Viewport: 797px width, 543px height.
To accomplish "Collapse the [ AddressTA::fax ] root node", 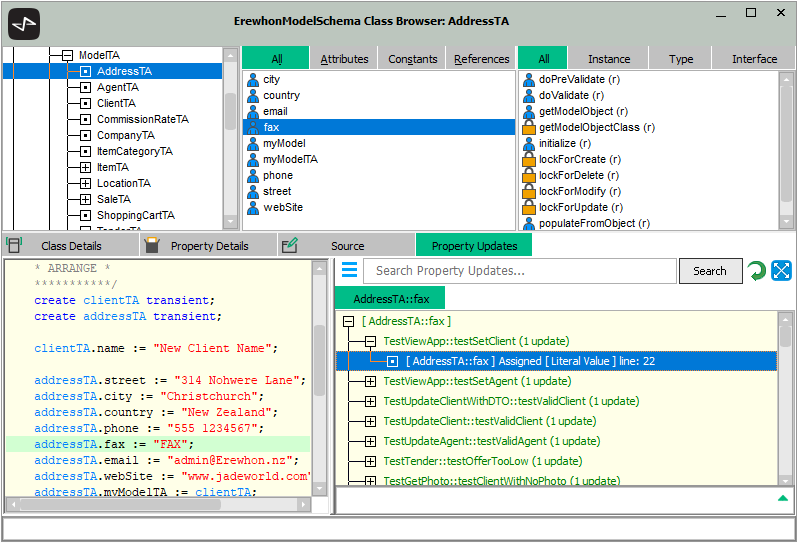I will click(x=349, y=321).
